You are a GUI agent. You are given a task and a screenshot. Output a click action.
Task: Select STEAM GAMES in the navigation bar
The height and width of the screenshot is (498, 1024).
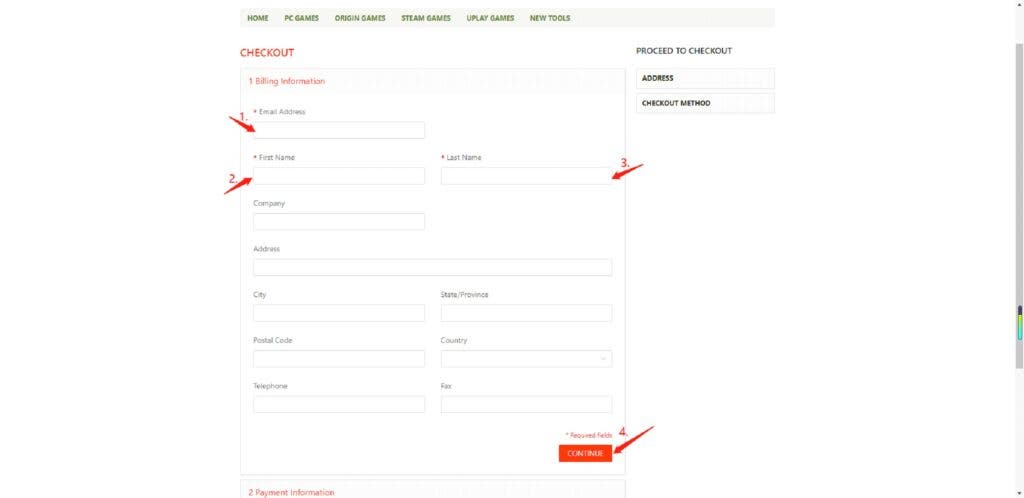(426, 18)
